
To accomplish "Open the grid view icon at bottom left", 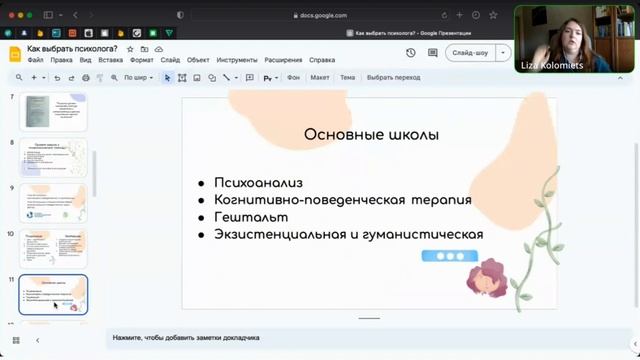I will [16, 340].
